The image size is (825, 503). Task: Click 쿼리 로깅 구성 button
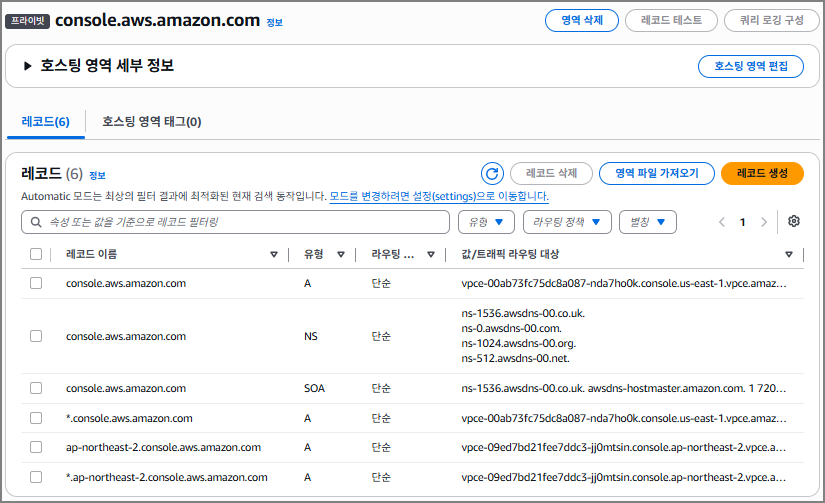pyautogui.click(x=772, y=21)
